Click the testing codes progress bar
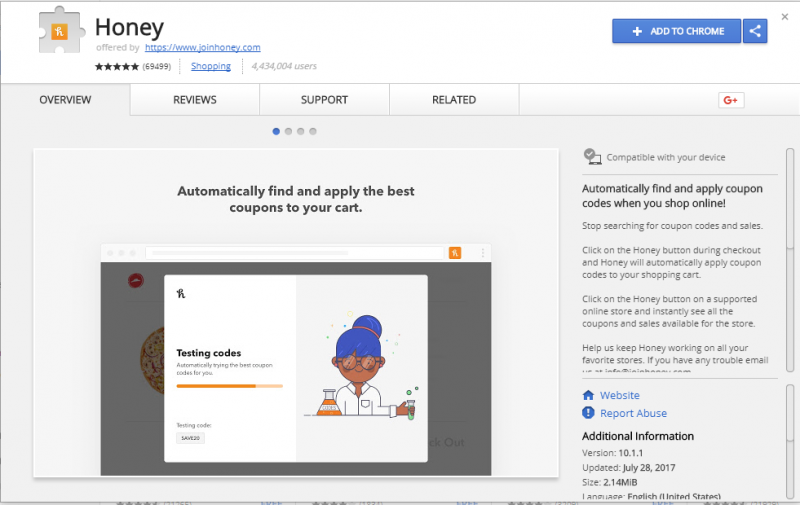This screenshot has height=505, width=800. 230,386
